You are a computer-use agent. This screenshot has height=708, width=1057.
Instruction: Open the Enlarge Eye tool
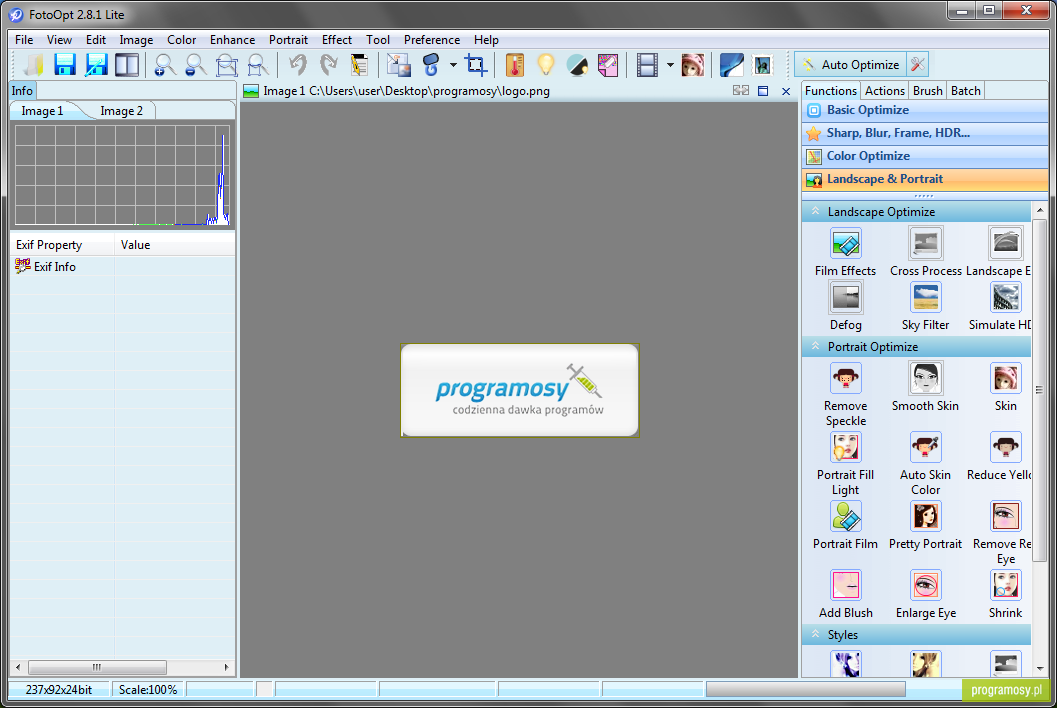tap(926, 595)
